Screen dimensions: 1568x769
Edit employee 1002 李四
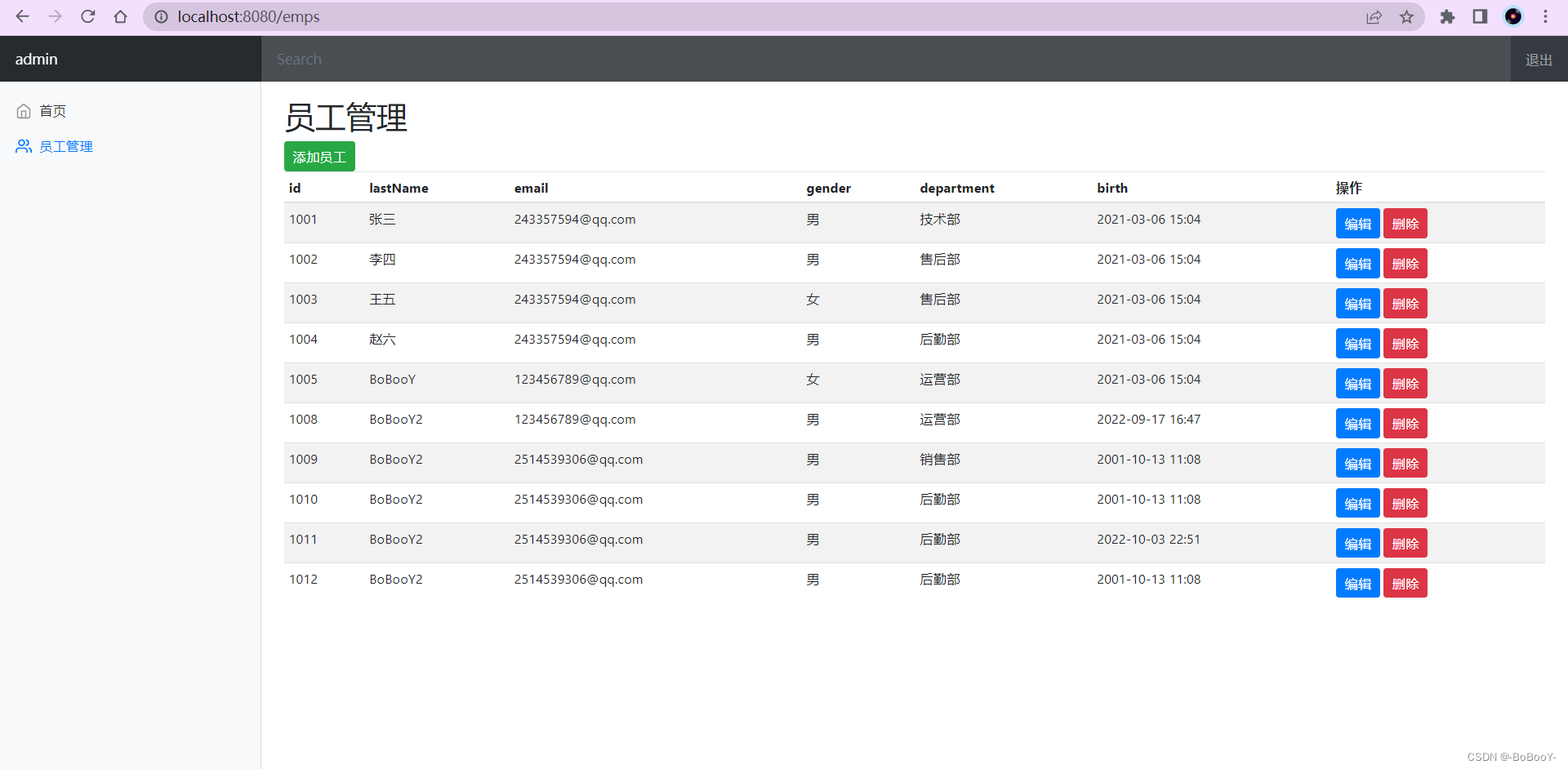(x=1357, y=264)
